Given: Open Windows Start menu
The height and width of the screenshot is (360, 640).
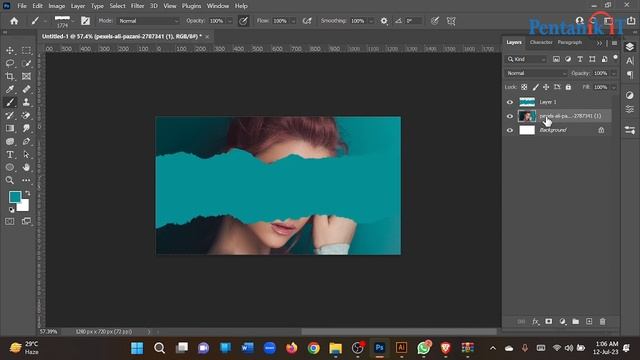Looking at the screenshot, I should click(137, 348).
